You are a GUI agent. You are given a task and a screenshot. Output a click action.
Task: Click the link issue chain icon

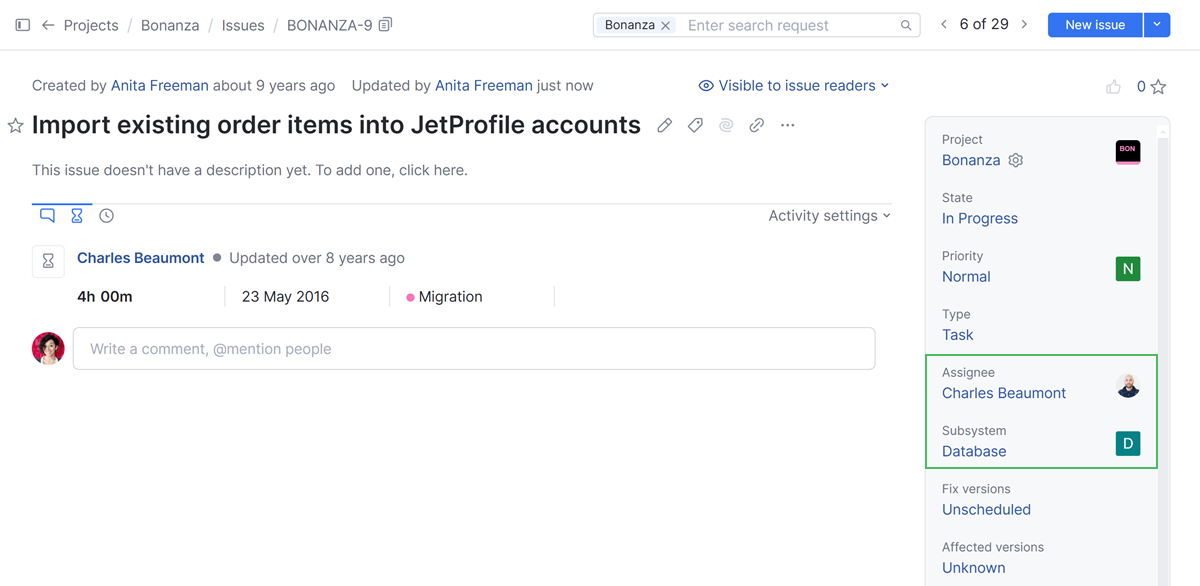pyautogui.click(x=757, y=125)
